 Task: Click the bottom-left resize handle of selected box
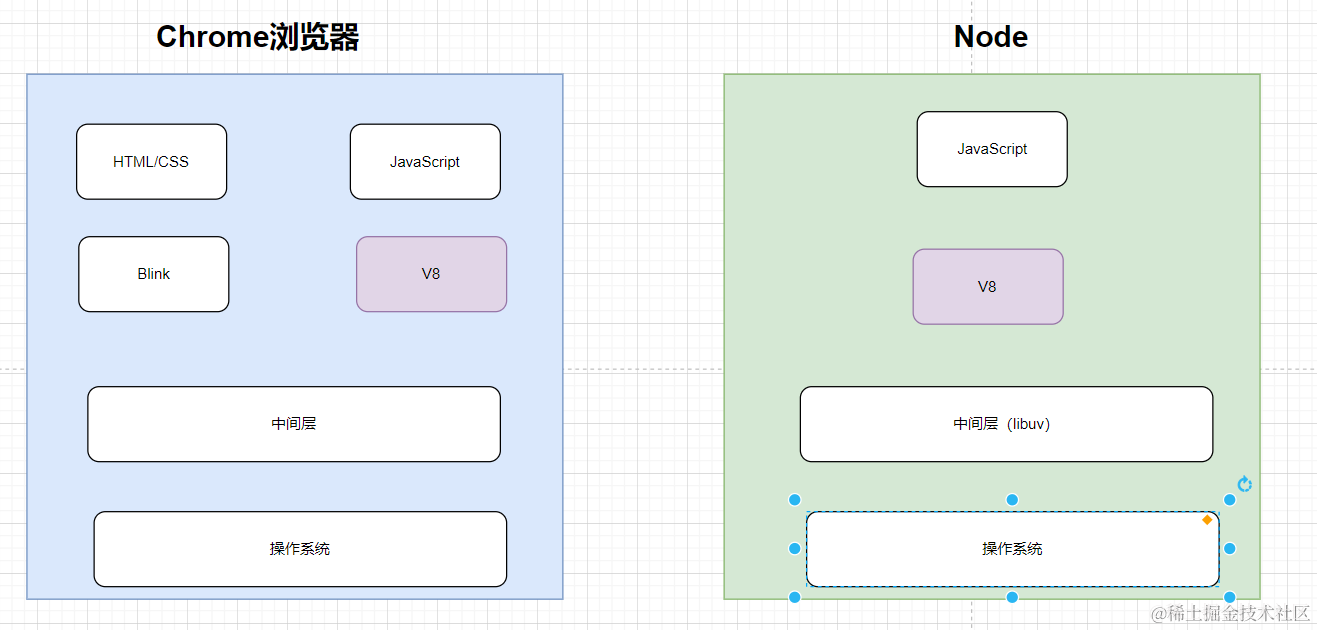point(795,597)
